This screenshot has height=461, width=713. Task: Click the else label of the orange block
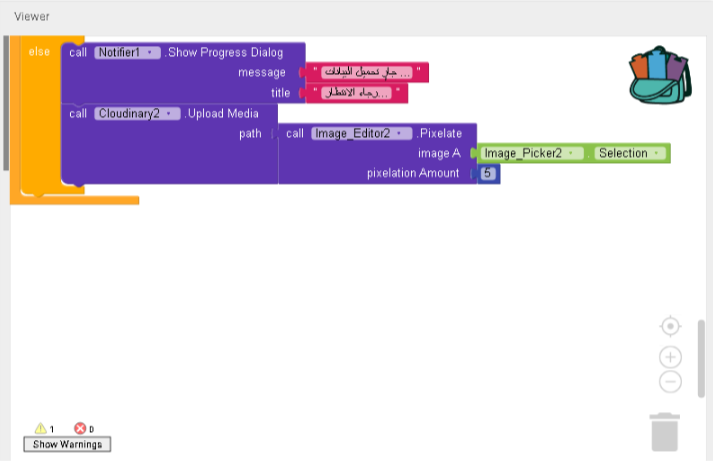click(x=39, y=51)
